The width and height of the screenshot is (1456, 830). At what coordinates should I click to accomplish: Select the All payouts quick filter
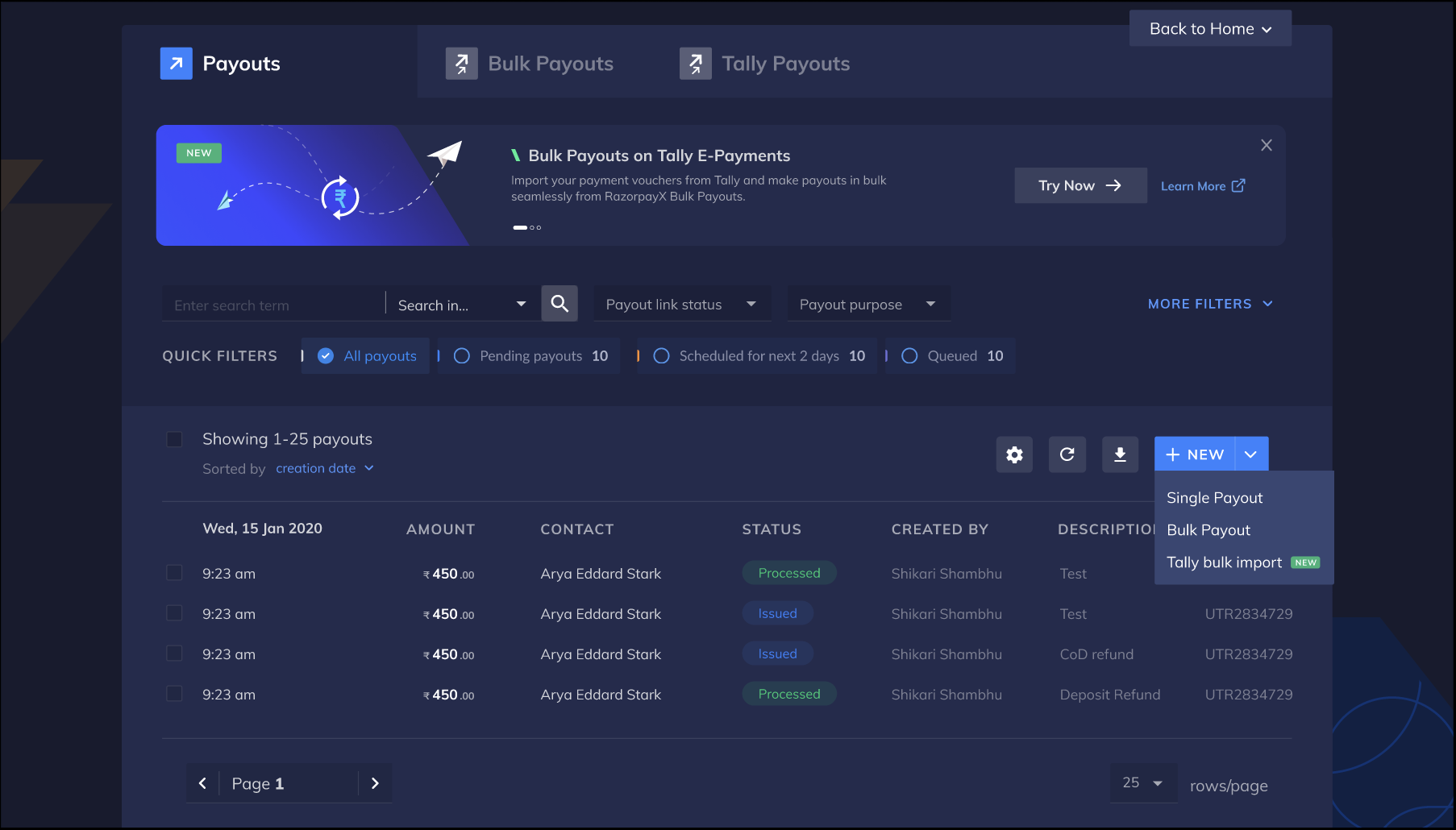coord(366,355)
